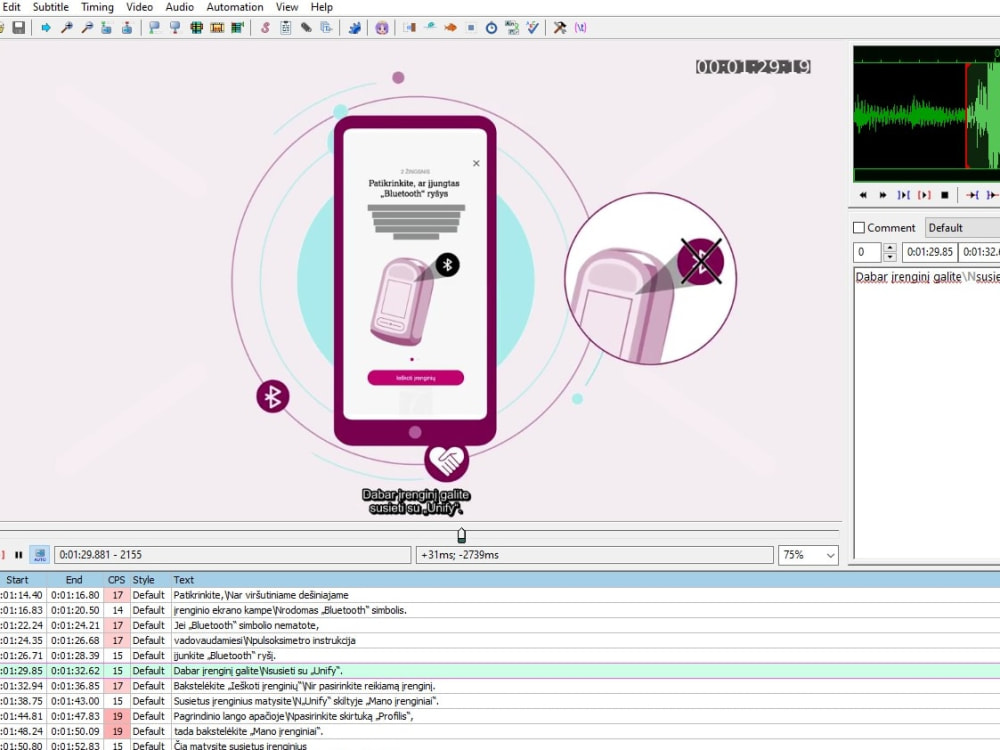The height and width of the screenshot is (750, 1000).
Task: Jump video to subtitle start icon
Action: pos(107,27)
